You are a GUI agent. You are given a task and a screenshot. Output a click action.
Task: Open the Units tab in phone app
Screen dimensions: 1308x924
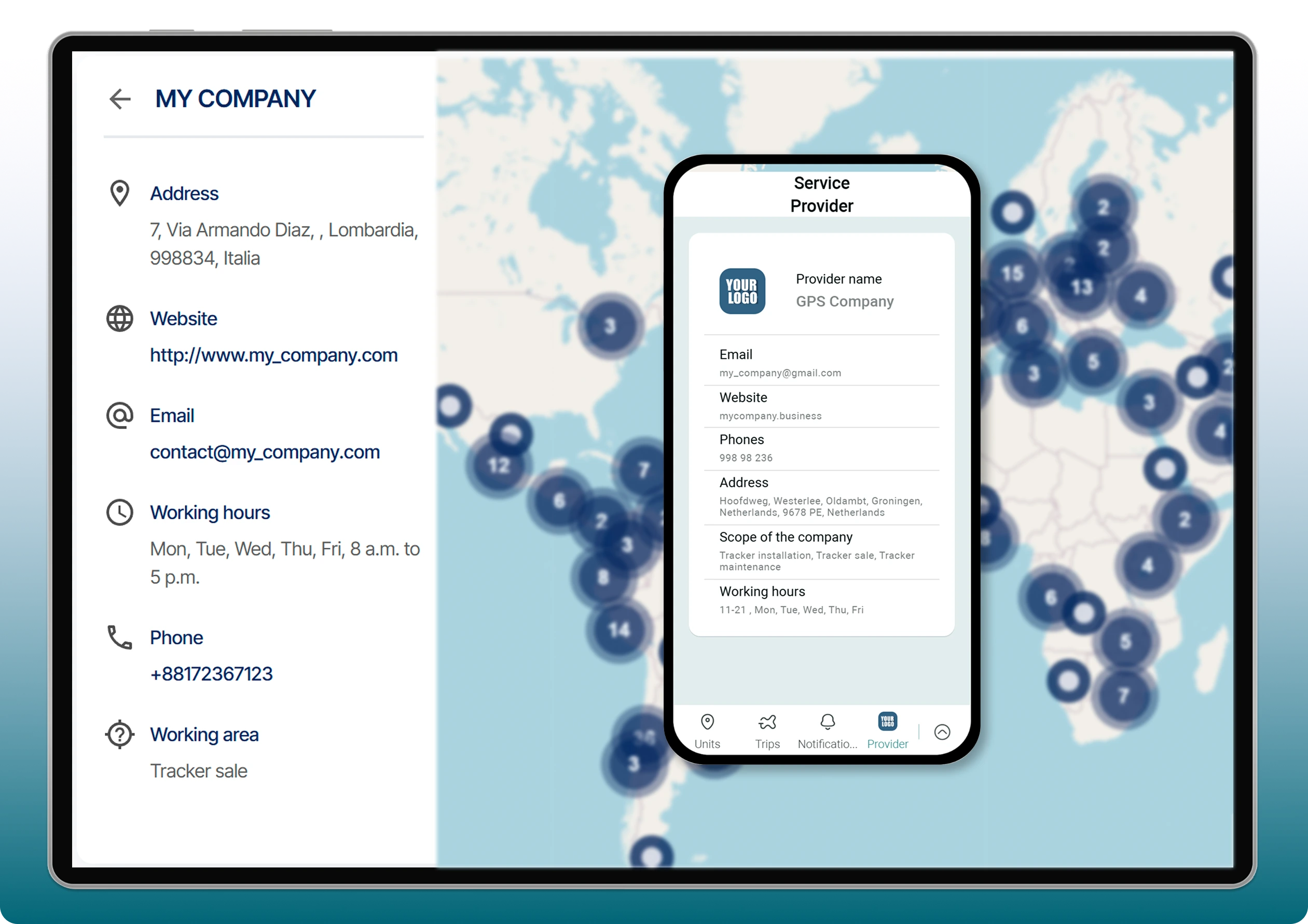(x=707, y=732)
